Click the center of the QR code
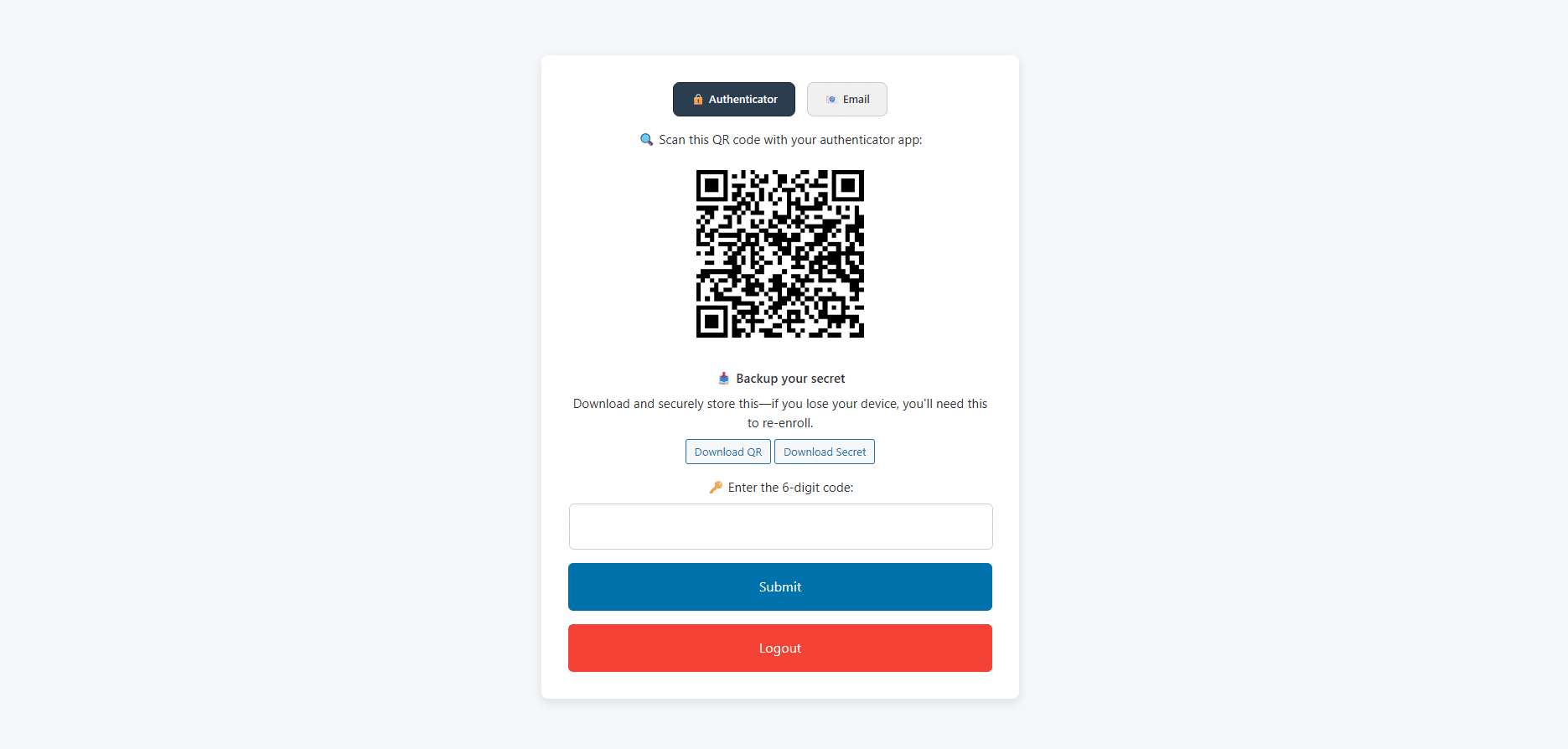The width and height of the screenshot is (1568, 749). (x=780, y=254)
